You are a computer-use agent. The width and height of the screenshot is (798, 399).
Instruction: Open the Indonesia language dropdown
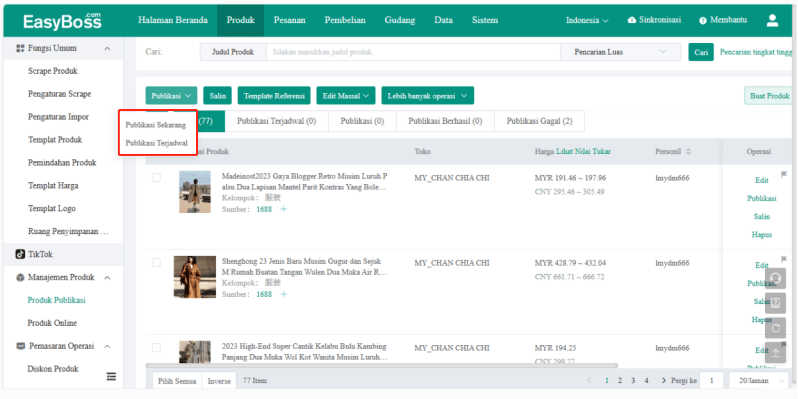coord(587,21)
